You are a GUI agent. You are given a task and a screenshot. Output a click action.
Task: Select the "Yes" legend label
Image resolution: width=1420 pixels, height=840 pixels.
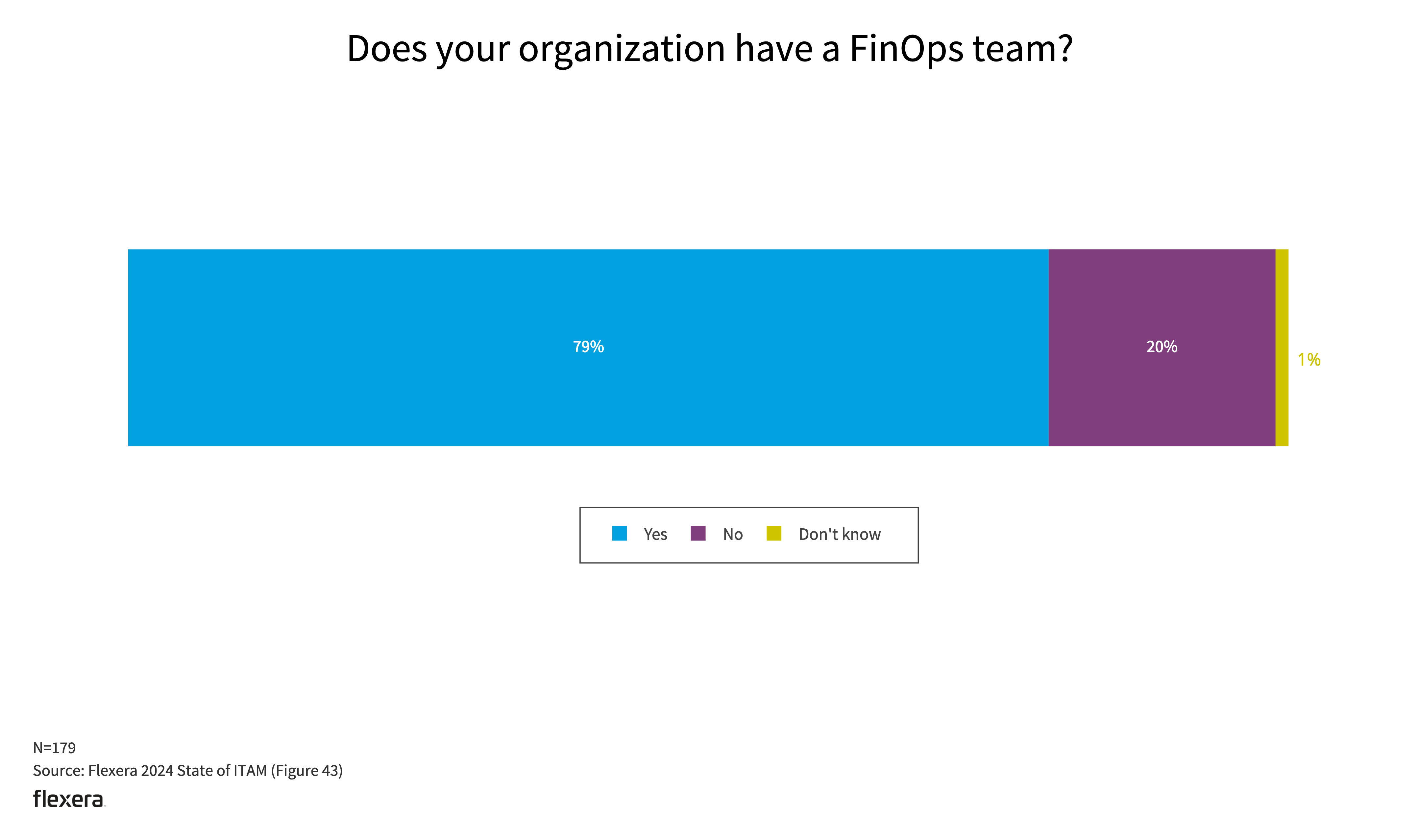(655, 534)
